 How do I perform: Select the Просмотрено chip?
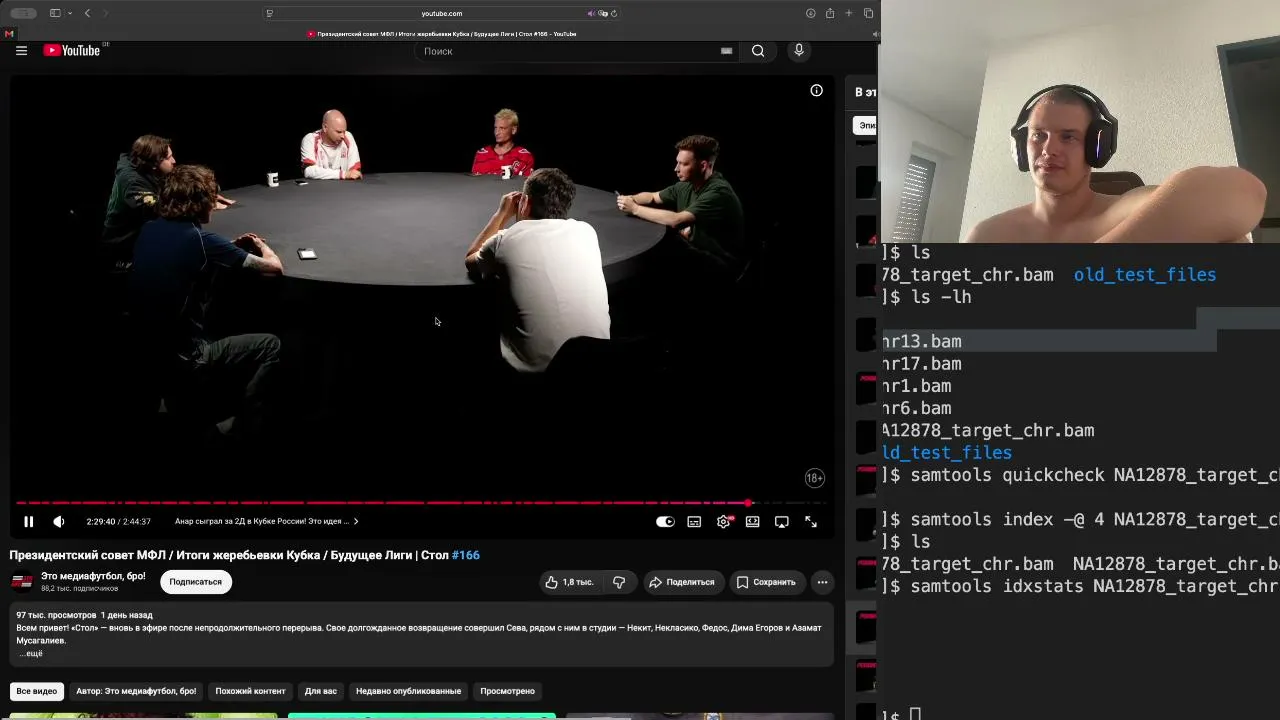coord(507,691)
